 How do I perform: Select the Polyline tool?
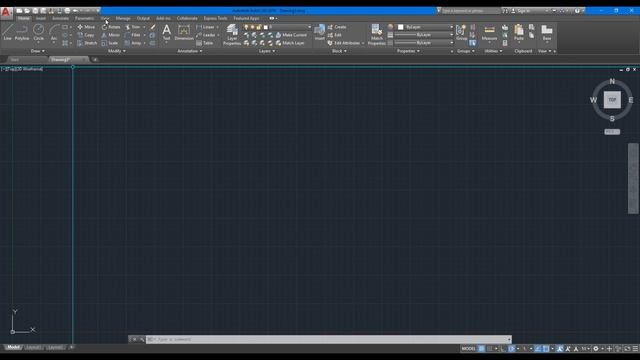(x=22, y=32)
